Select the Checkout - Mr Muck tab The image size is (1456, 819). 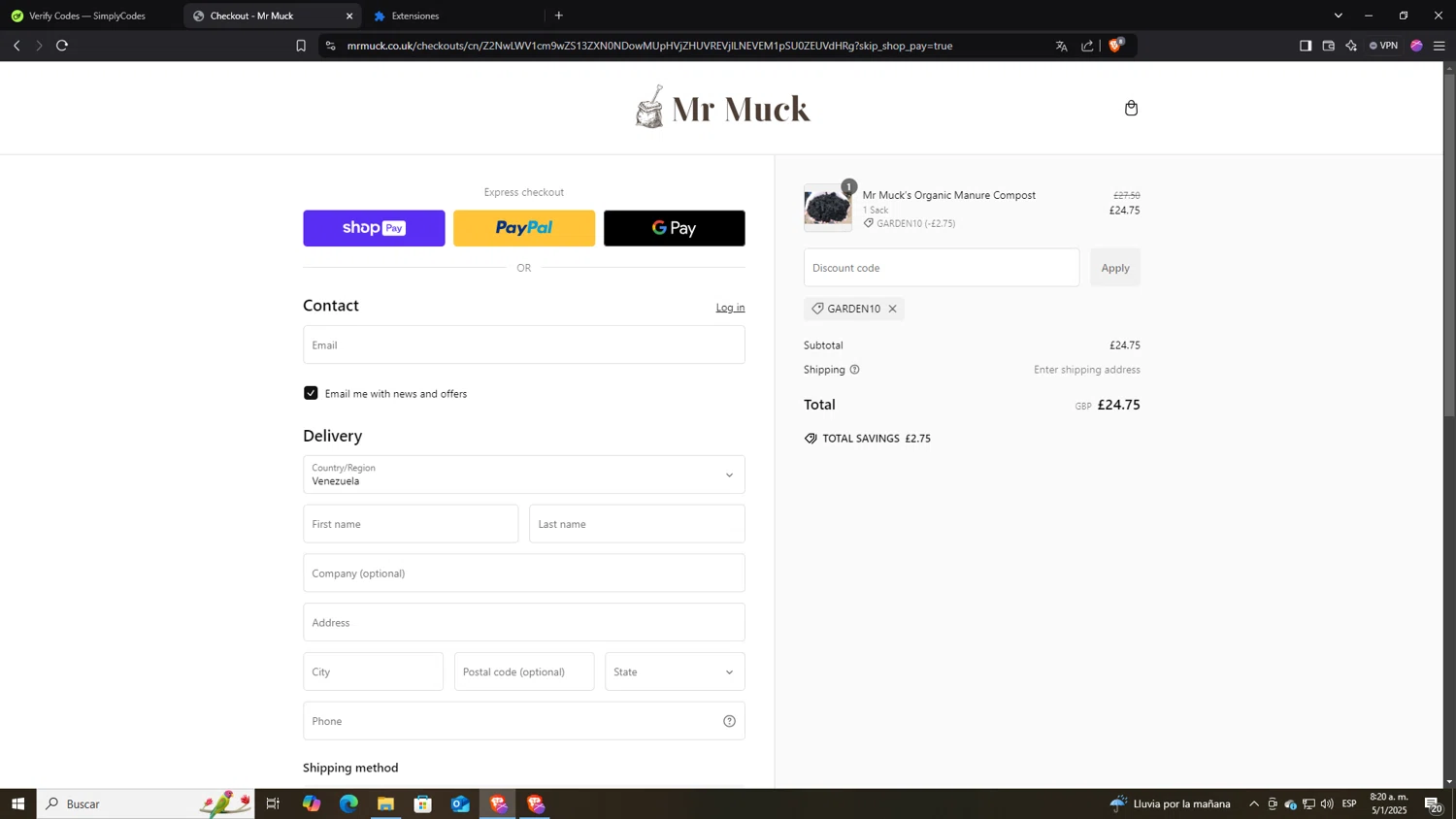[272, 16]
